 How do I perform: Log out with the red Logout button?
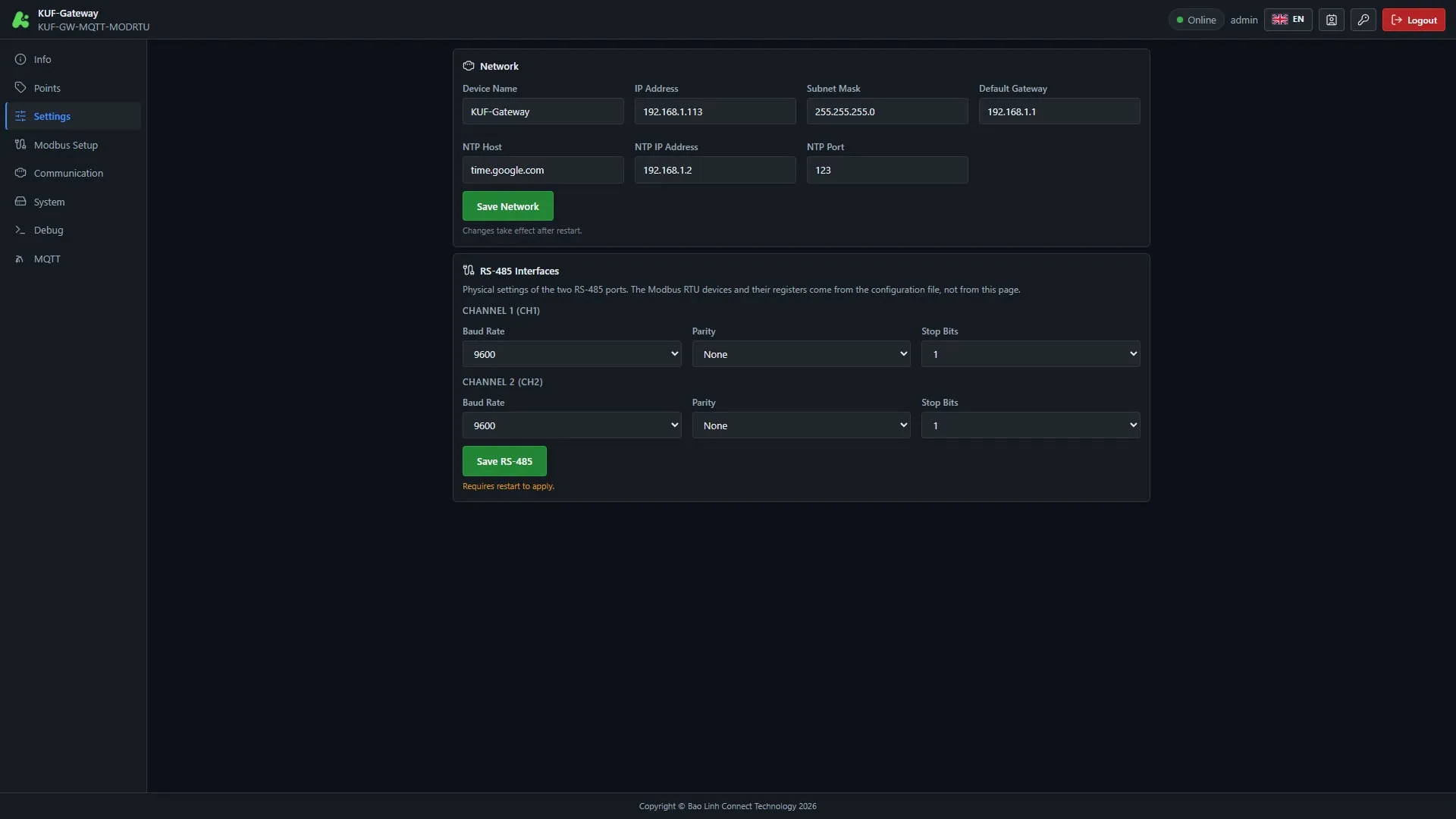(x=1414, y=20)
